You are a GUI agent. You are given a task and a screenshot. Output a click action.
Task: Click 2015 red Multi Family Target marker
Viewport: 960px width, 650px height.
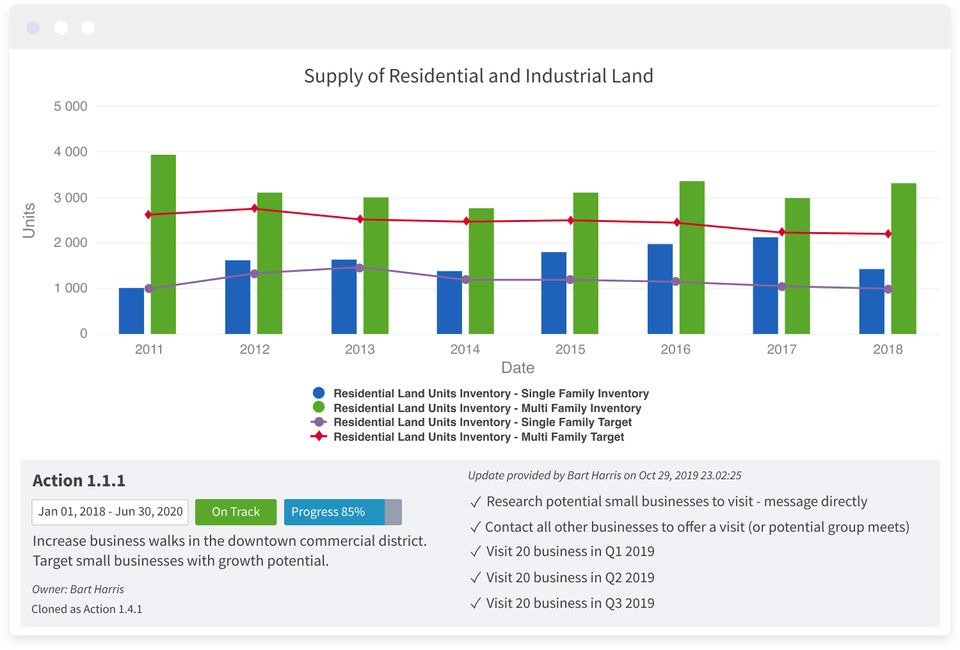point(570,220)
